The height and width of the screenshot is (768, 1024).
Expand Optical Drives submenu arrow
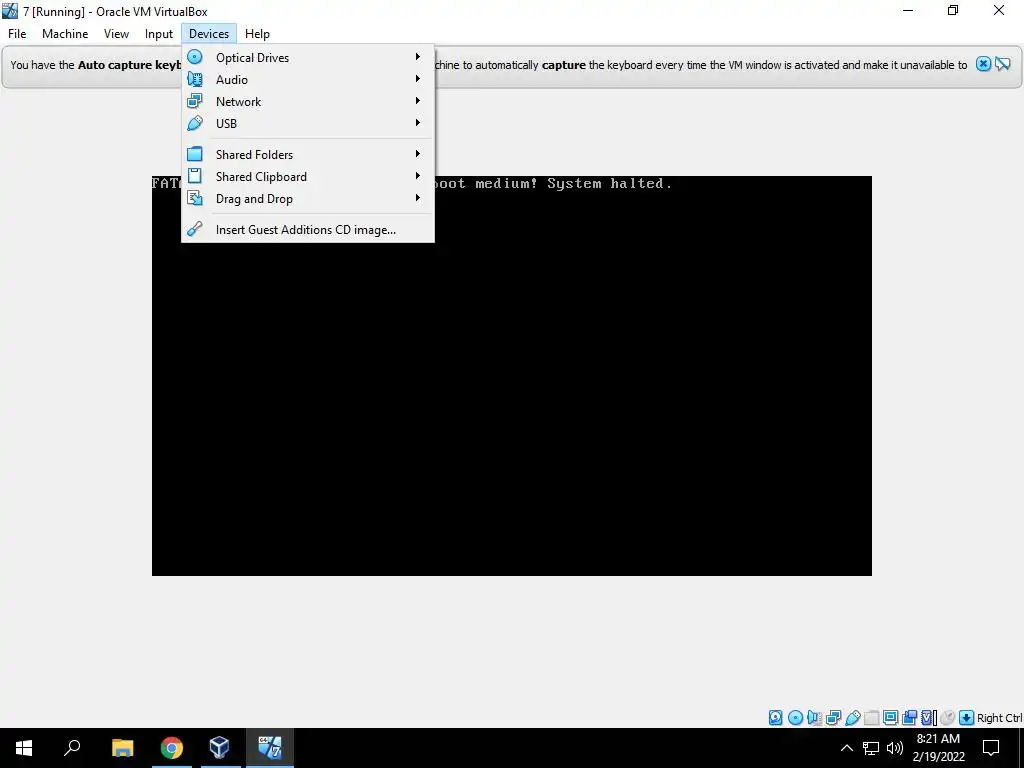pos(417,57)
